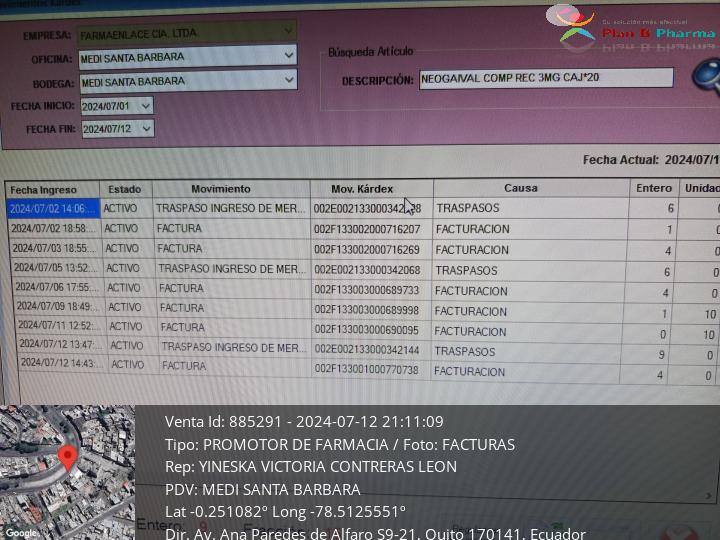Image resolution: width=720 pixels, height=540 pixels.
Task: Click Kárdex number 002F133002000716207
Action: click(367, 229)
